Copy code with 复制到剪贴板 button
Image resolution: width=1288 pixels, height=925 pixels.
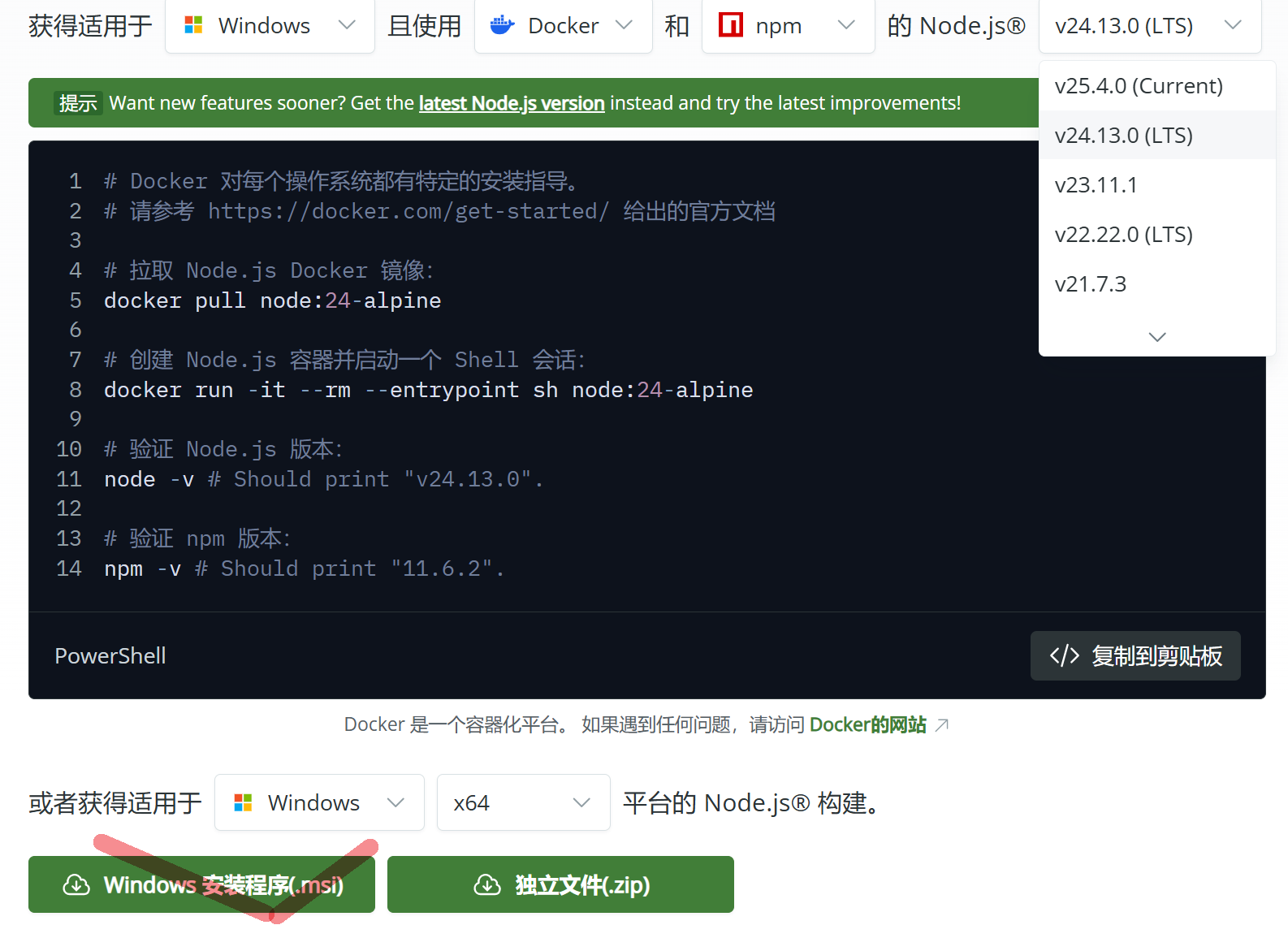[x=1135, y=655]
